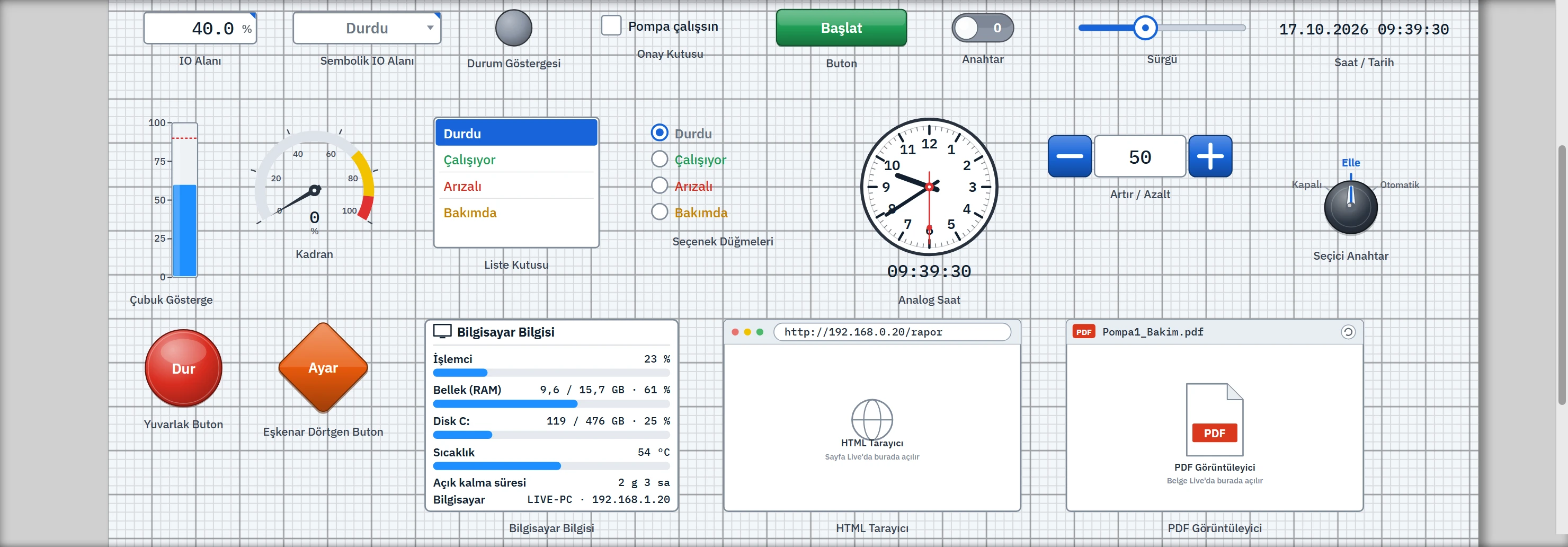Image resolution: width=1568 pixels, height=547 pixels.
Task: Click the digital time under analog clock
Action: point(929,271)
